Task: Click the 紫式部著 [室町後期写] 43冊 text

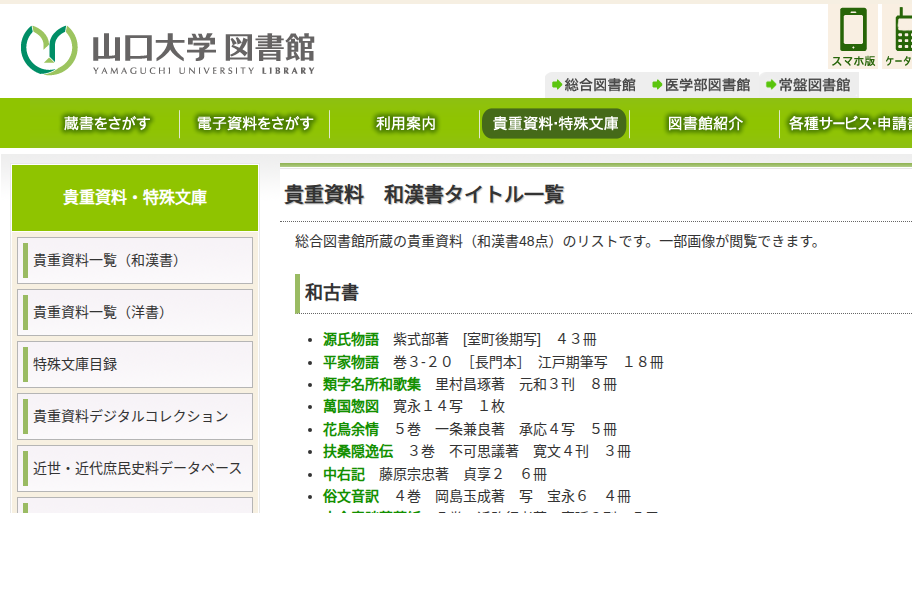Action: point(495,340)
